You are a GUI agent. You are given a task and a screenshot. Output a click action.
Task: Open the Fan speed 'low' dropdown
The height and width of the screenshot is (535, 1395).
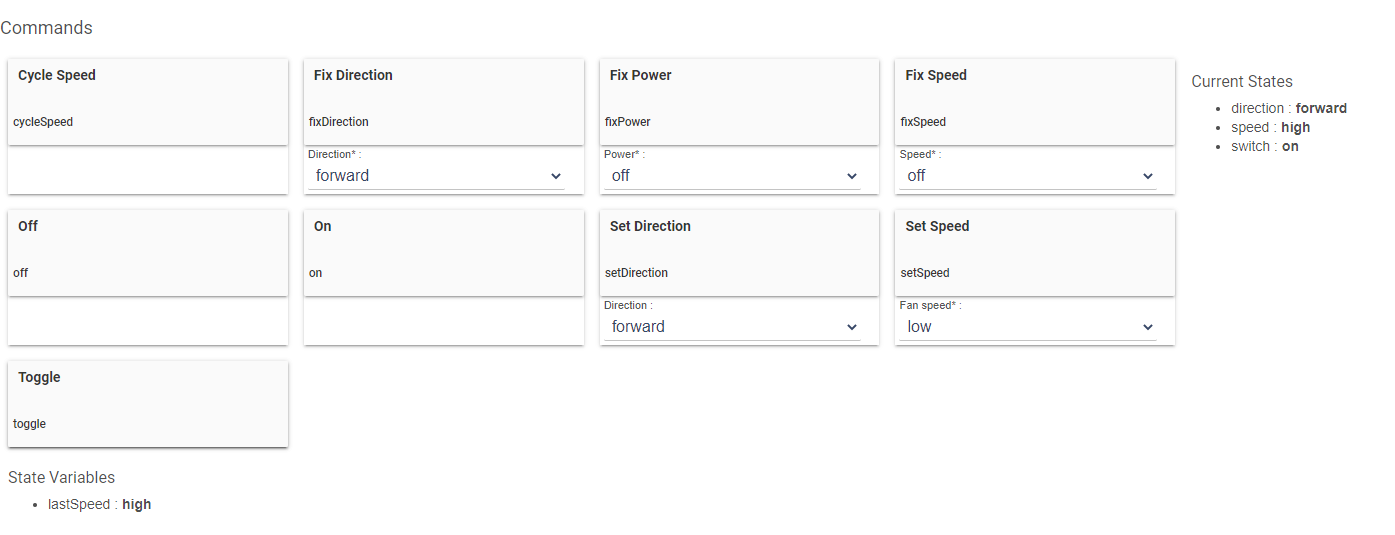pos(1028,327)
